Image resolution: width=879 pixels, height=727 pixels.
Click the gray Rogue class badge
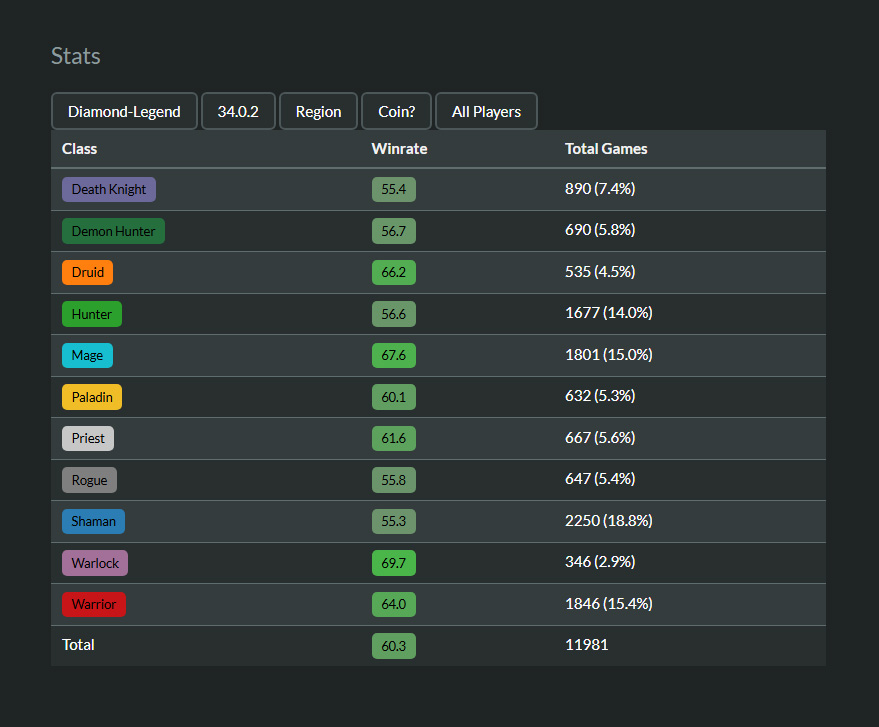coord(89,480)
